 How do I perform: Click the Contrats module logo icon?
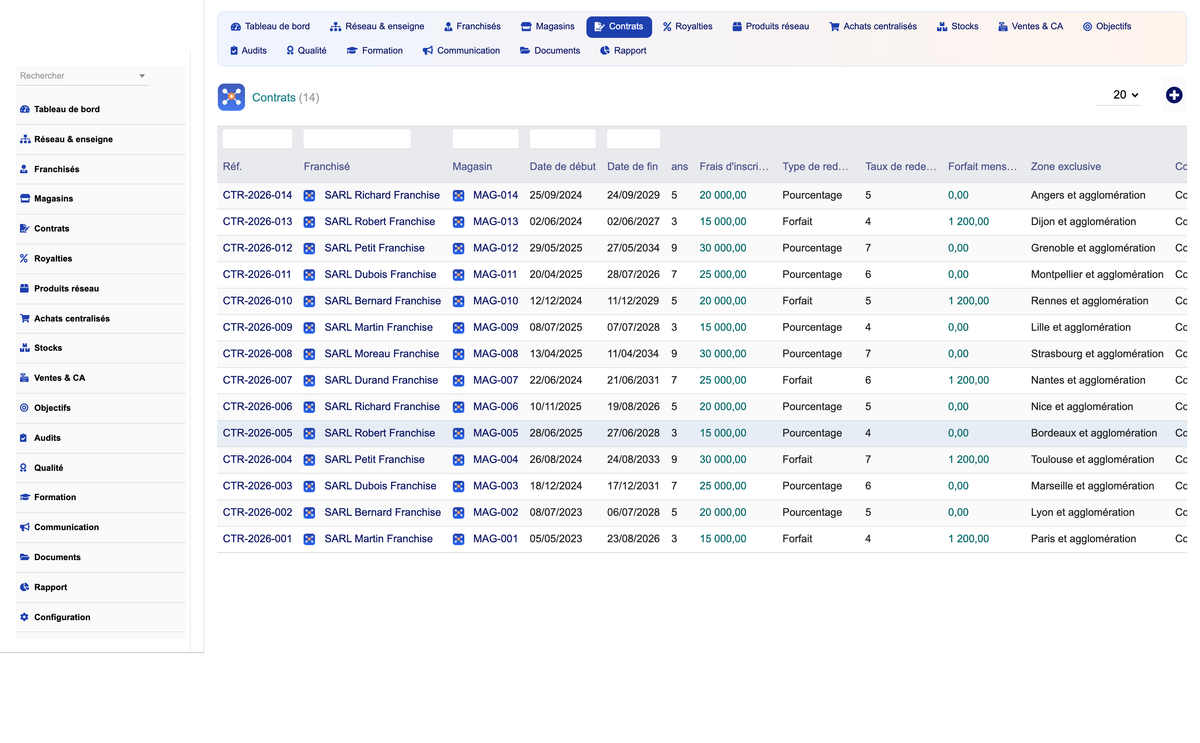231,97
